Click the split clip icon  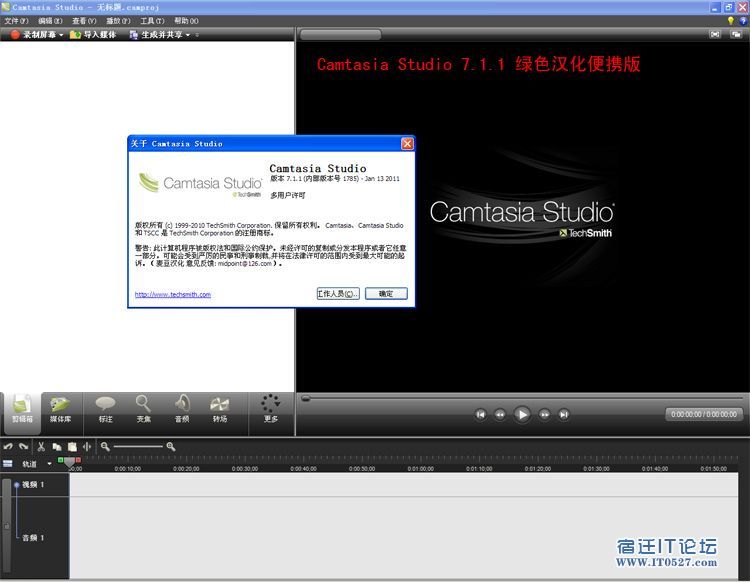point(87,447)
